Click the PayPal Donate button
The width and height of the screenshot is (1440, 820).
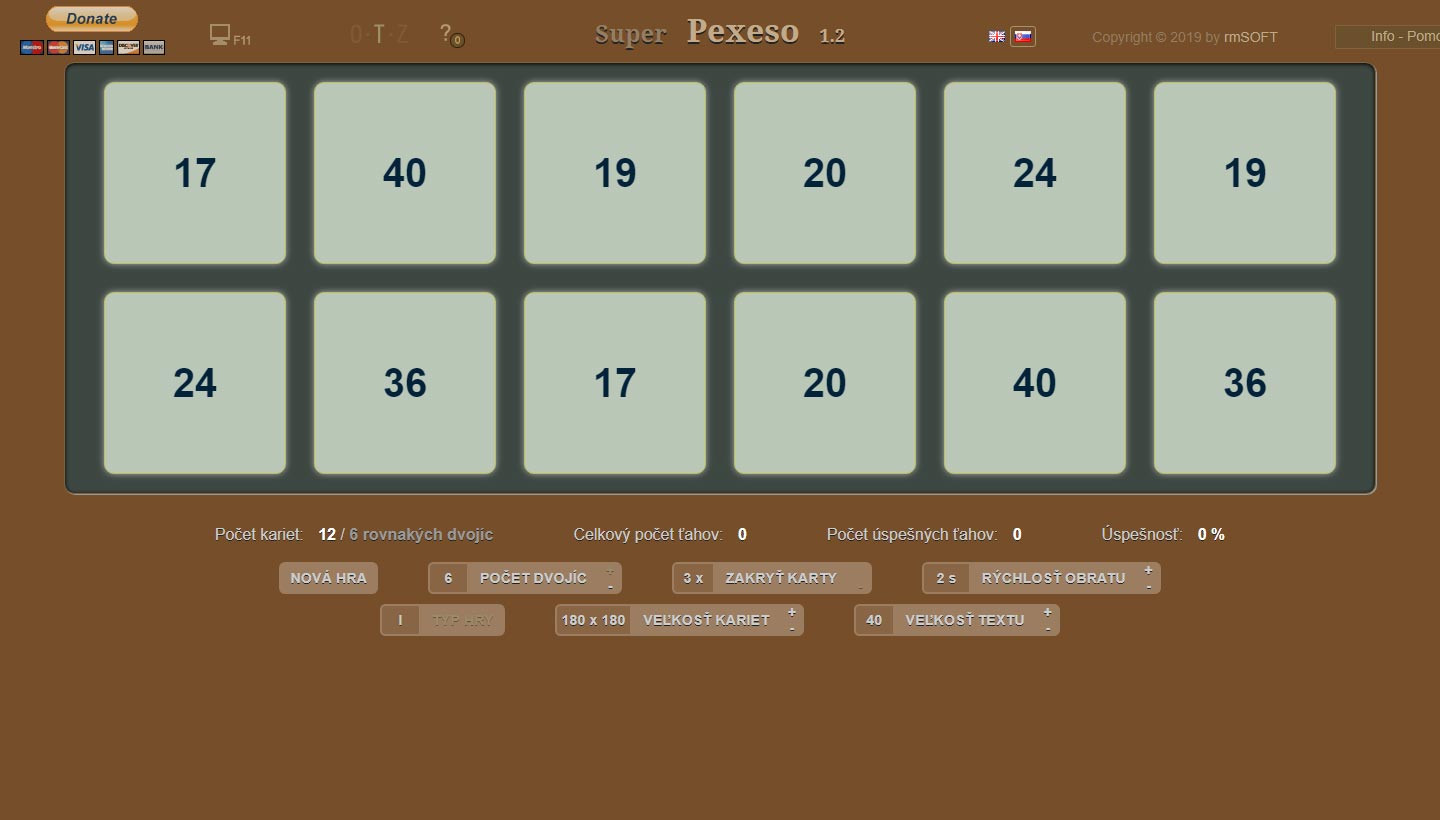(x=92, y=19)
